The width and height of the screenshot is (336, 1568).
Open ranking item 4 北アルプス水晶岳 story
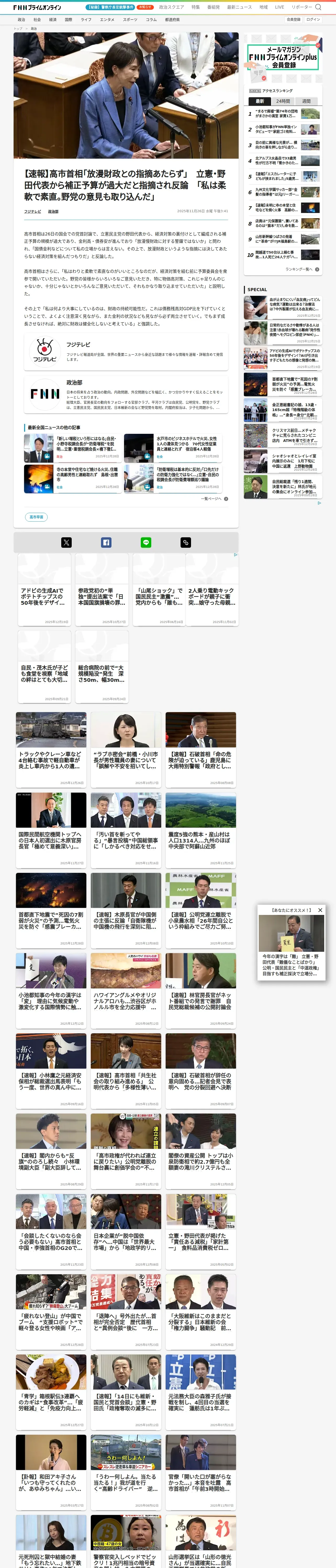pos(283,161)
